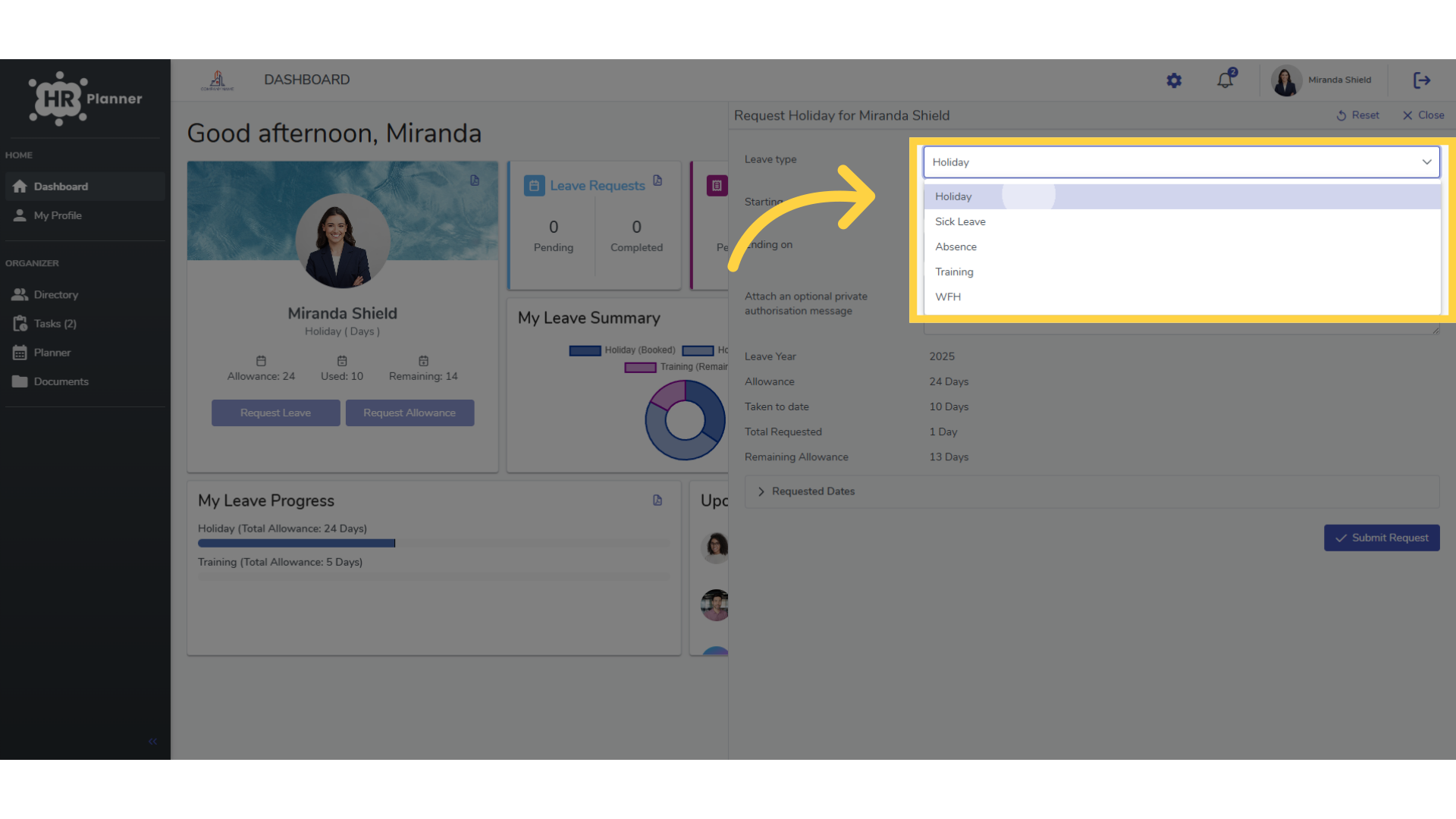The height and width of the screenshot is (819, 1456).
Task: Click the Submit Request button
Action: tap(1382, 538)
